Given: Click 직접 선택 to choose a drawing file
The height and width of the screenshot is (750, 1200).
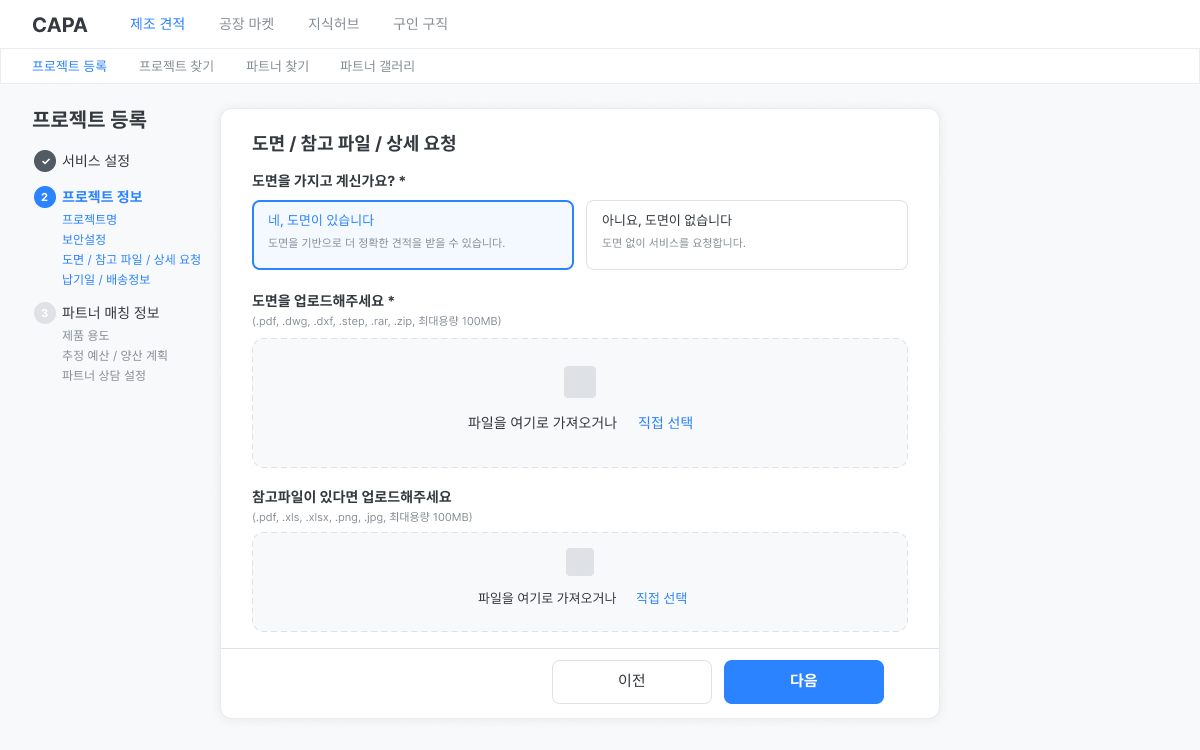Looking at the screenshot, I should pyautogui.click(x=664, y=422).
